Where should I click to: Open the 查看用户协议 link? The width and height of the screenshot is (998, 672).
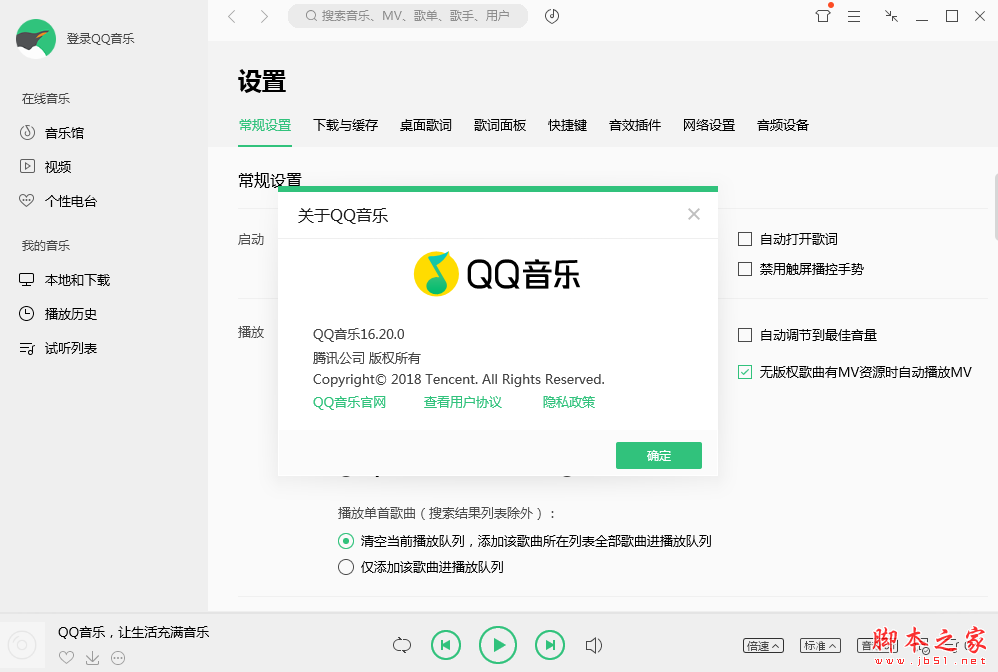pos(463,402)
